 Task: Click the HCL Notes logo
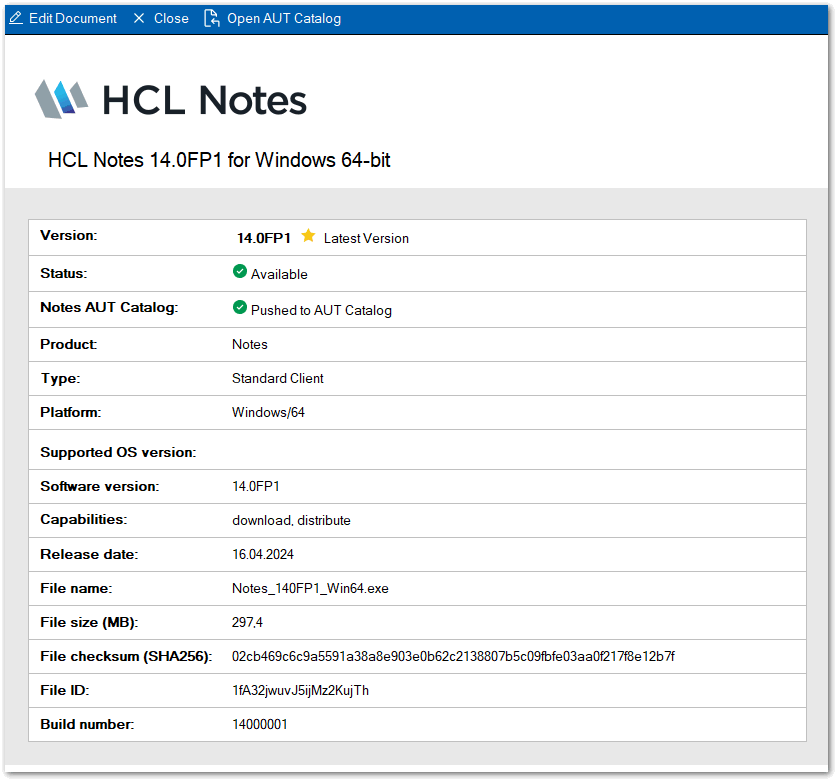[x=171, y=100]
